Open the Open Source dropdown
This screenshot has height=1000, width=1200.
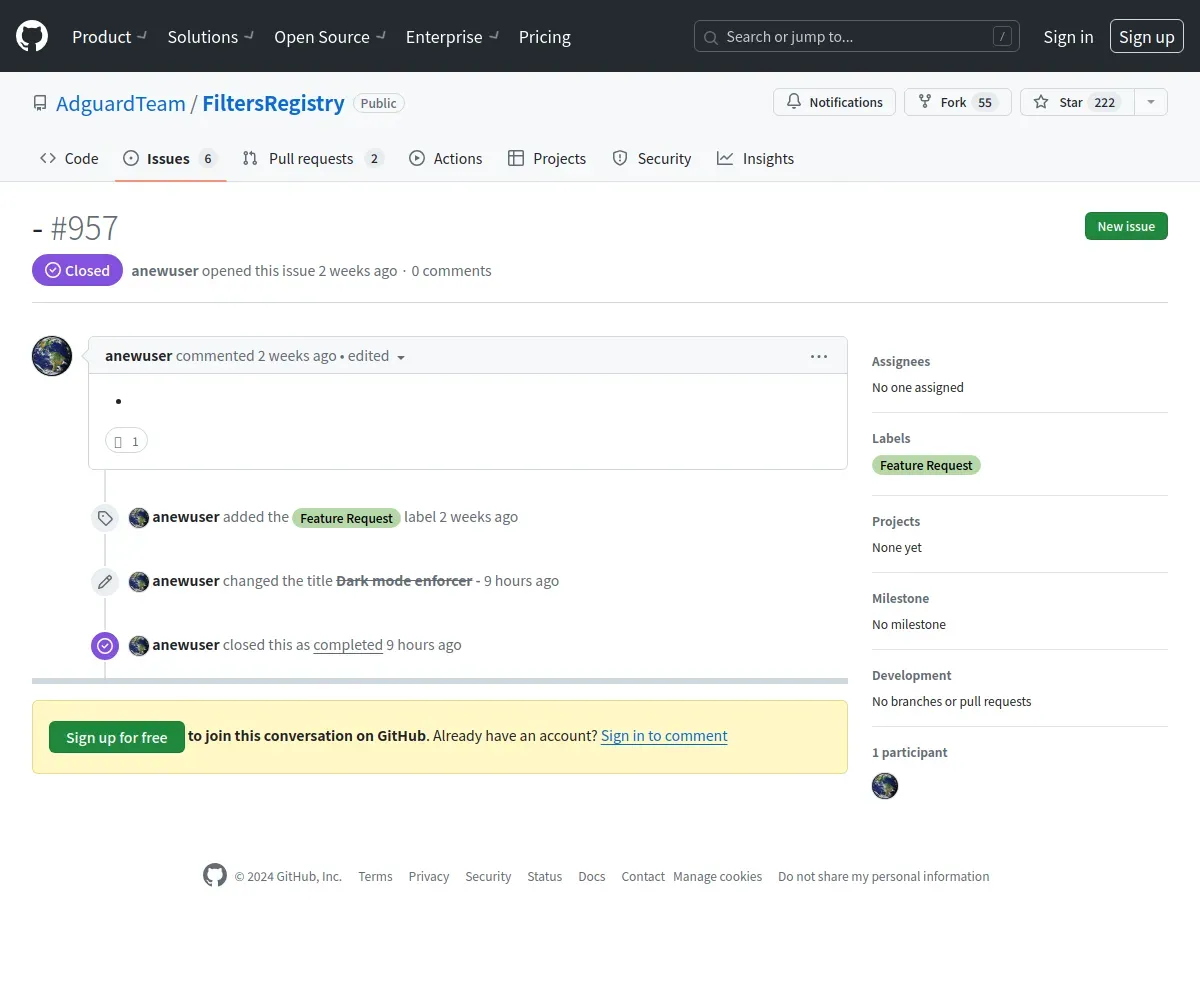(330, 37)
